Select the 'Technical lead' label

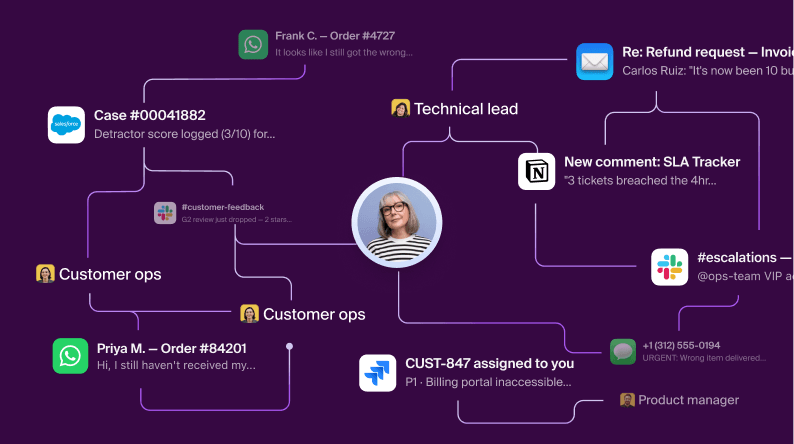[466, 109]
